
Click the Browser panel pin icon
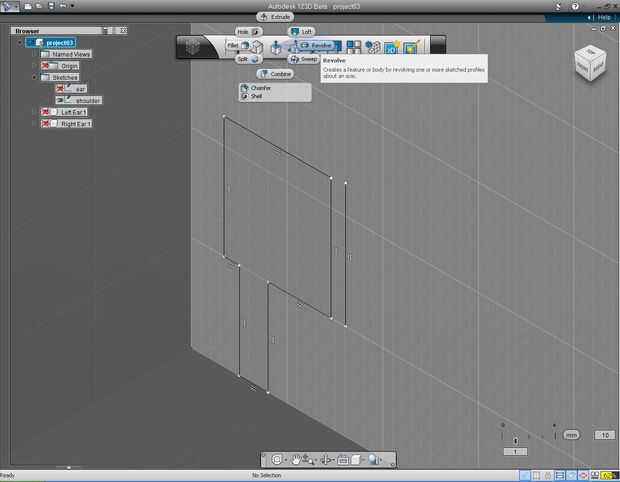(105, 31)
